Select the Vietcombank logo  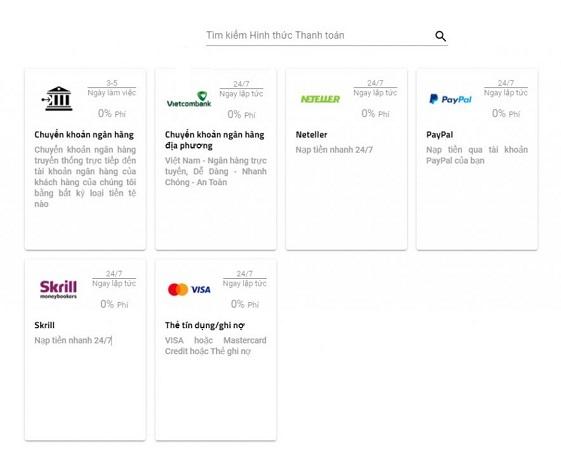189,99
